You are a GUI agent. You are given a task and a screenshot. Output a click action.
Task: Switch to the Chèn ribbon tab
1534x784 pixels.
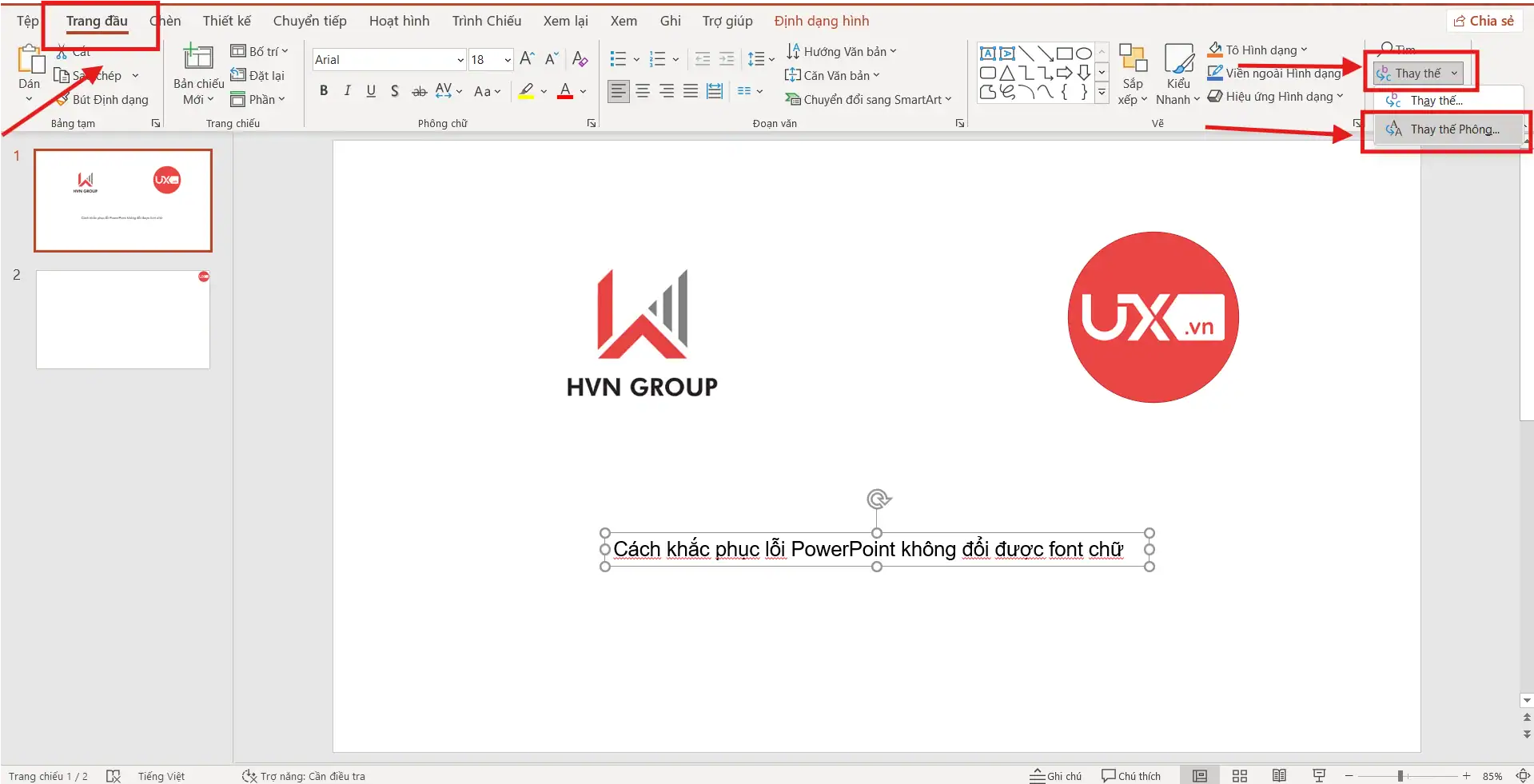(165, 21)
